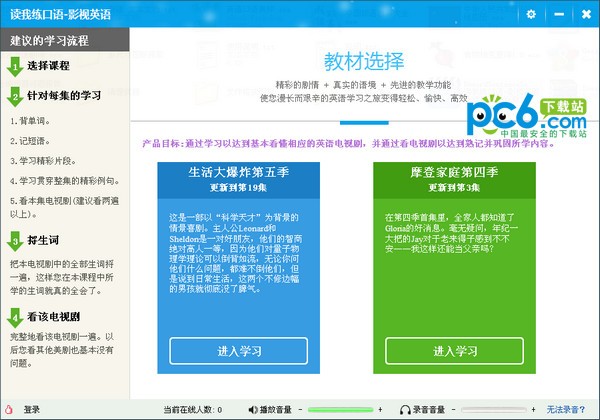Click the 针对每集的学习 step heading

click(64, 95)
